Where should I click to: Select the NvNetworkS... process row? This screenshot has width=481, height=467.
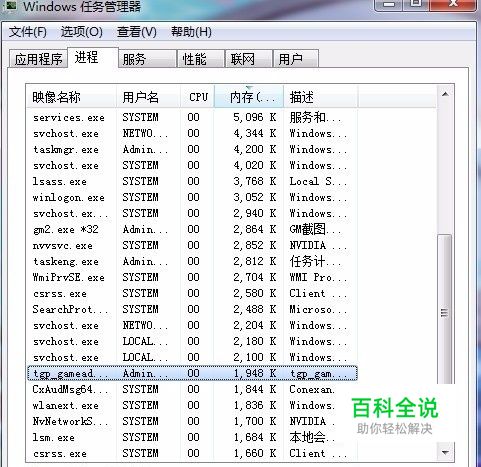(192, 421)
